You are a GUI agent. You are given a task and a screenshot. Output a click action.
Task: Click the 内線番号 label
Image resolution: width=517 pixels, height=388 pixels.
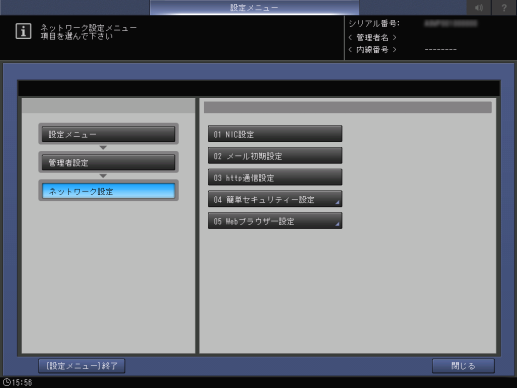click(372, 50)
